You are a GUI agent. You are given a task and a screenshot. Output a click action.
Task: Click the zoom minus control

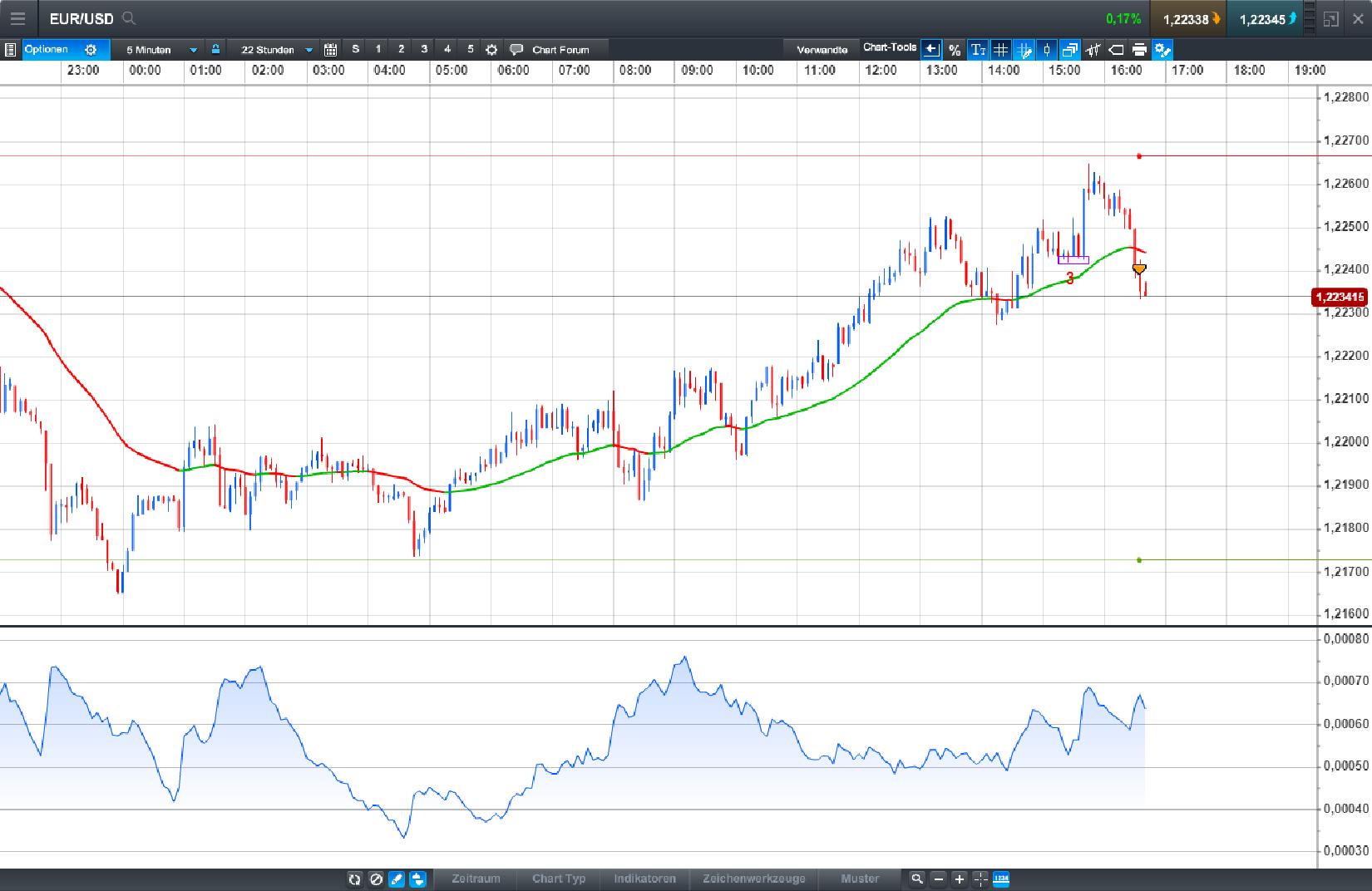pyautogui.click(x=938, y=879)
